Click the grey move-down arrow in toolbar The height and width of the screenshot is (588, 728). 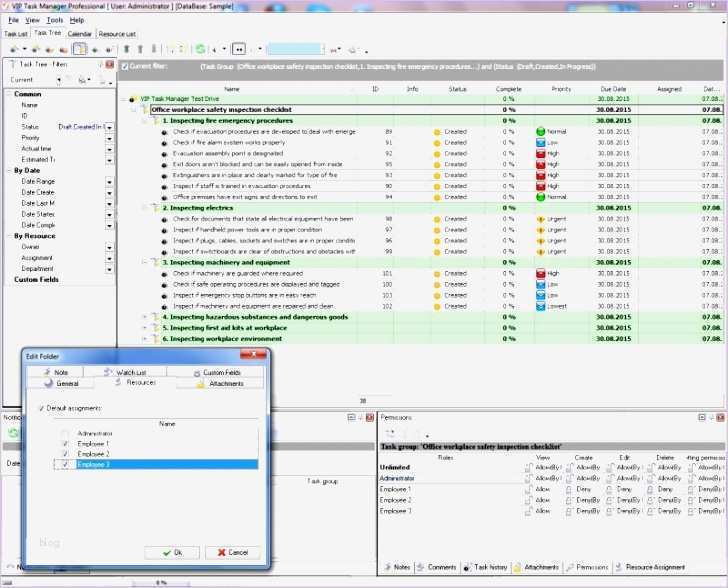click(154, 49)
